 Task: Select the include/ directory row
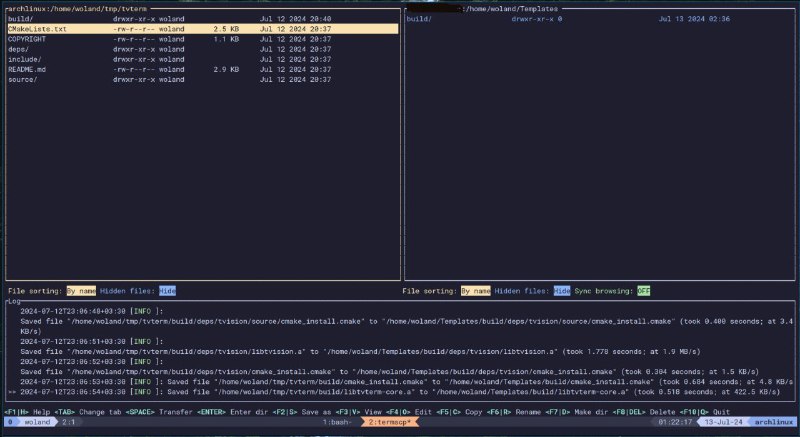tap(203, 59)
